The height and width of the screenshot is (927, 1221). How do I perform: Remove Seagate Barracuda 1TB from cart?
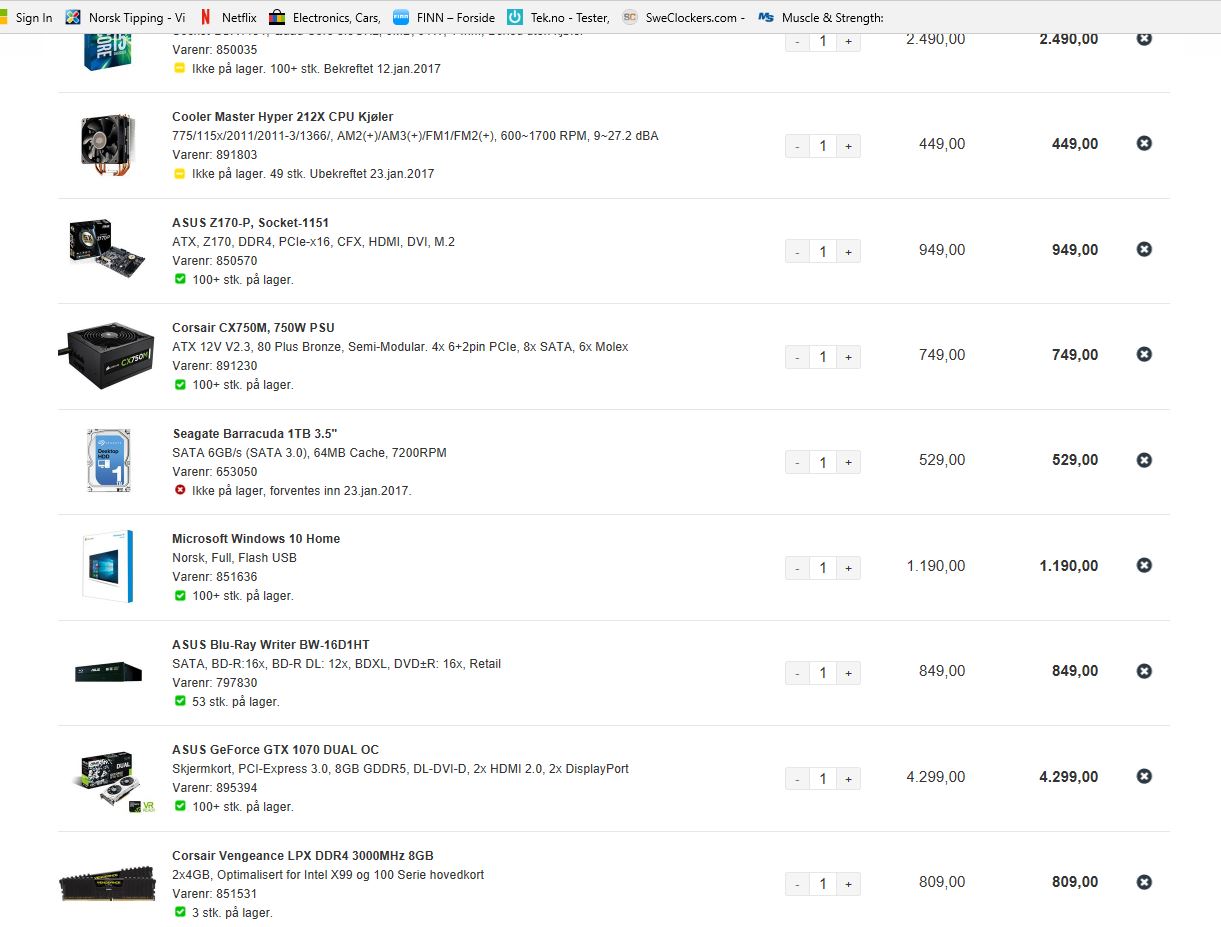pyautogui.click(x=1144, y=460)
